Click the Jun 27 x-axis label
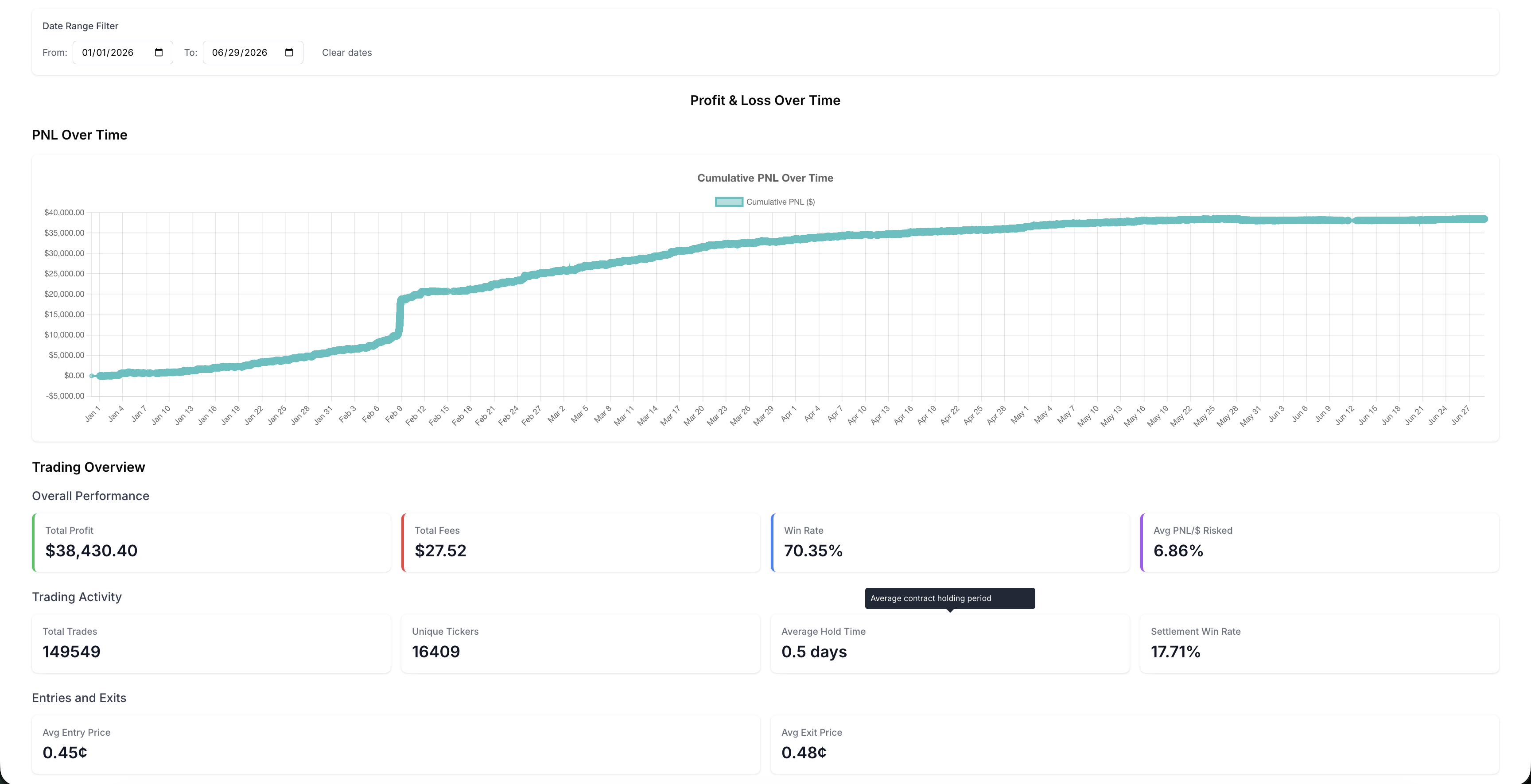This screenshot has width=1531, height=784. point(1460,415)
